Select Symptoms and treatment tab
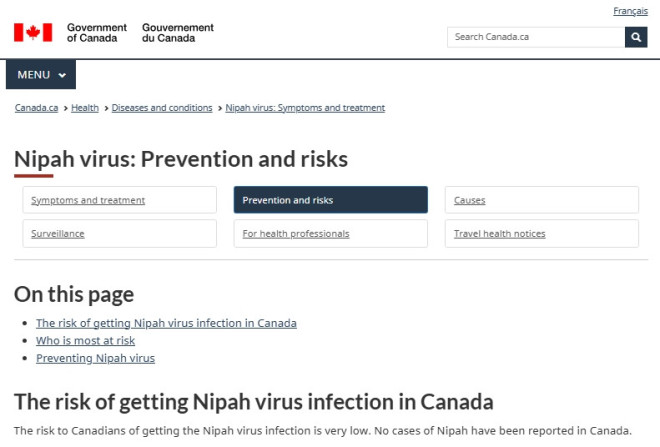 tap(88, 200)
